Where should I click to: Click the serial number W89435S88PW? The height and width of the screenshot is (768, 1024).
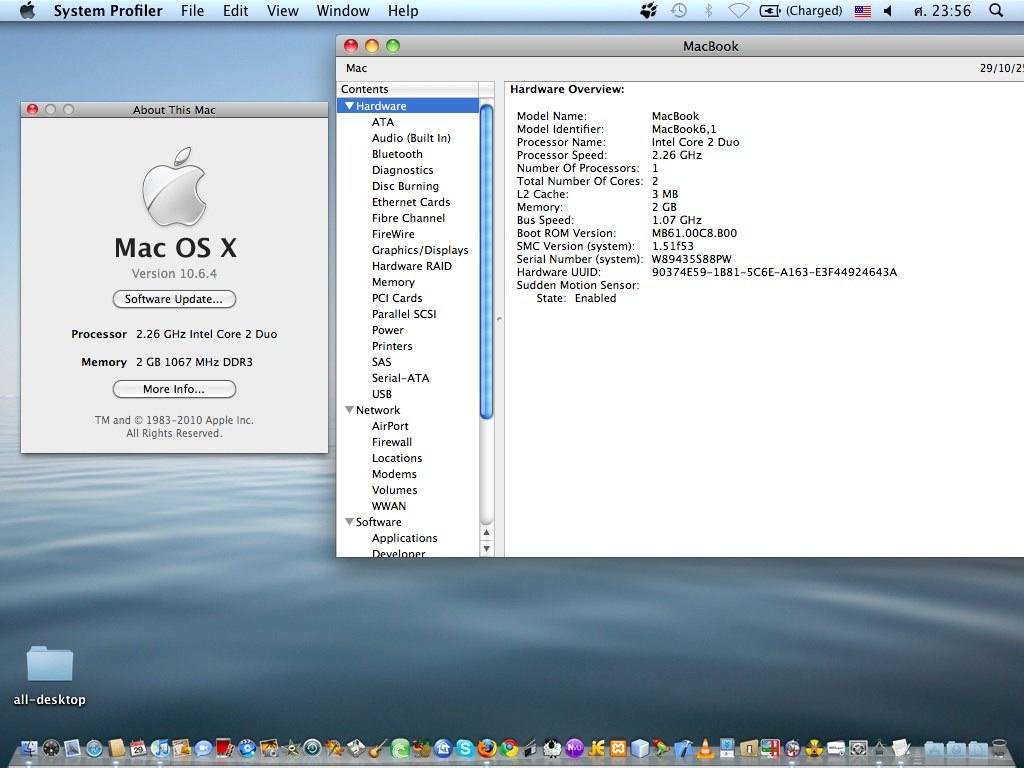[x=692, y=259]
